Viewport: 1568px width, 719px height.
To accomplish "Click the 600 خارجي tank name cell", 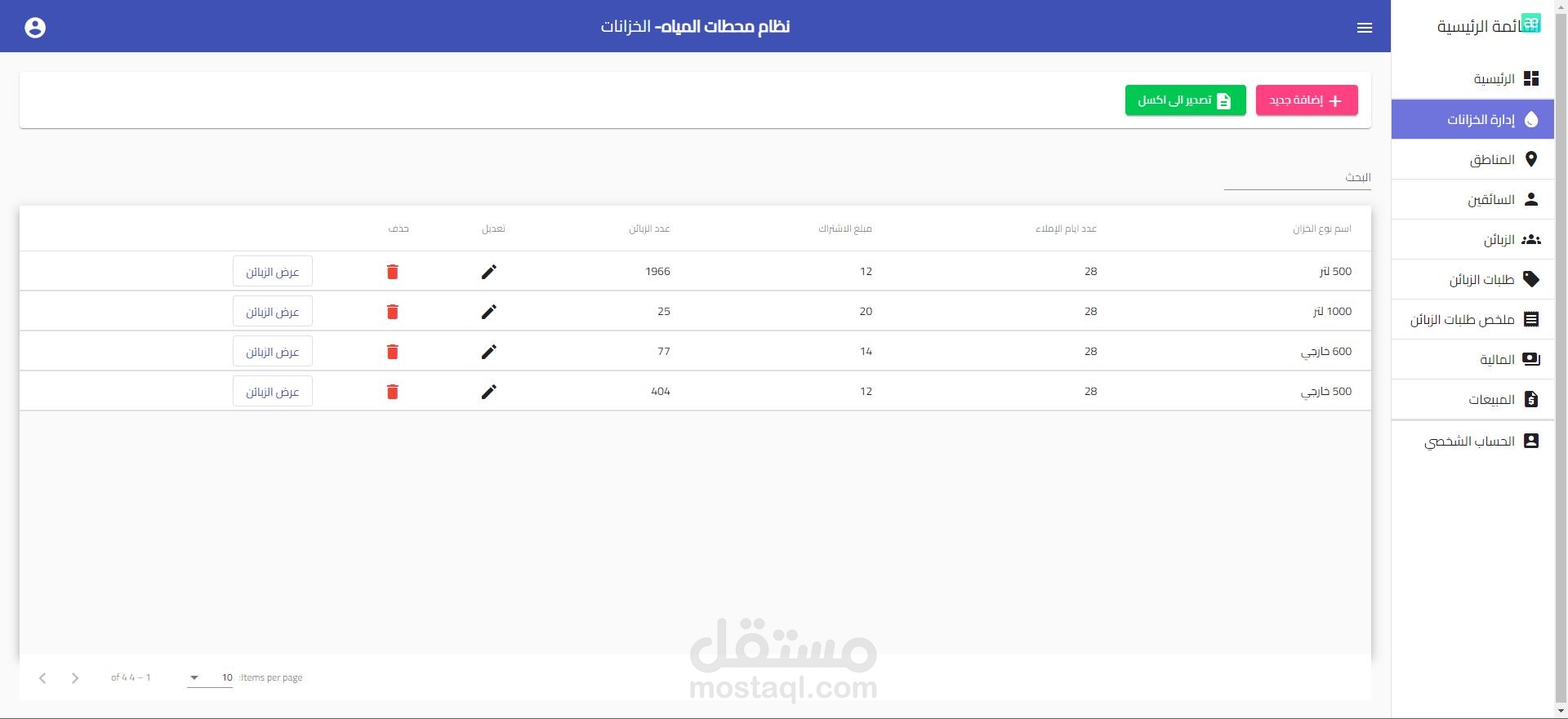I will pos(1326,351).
